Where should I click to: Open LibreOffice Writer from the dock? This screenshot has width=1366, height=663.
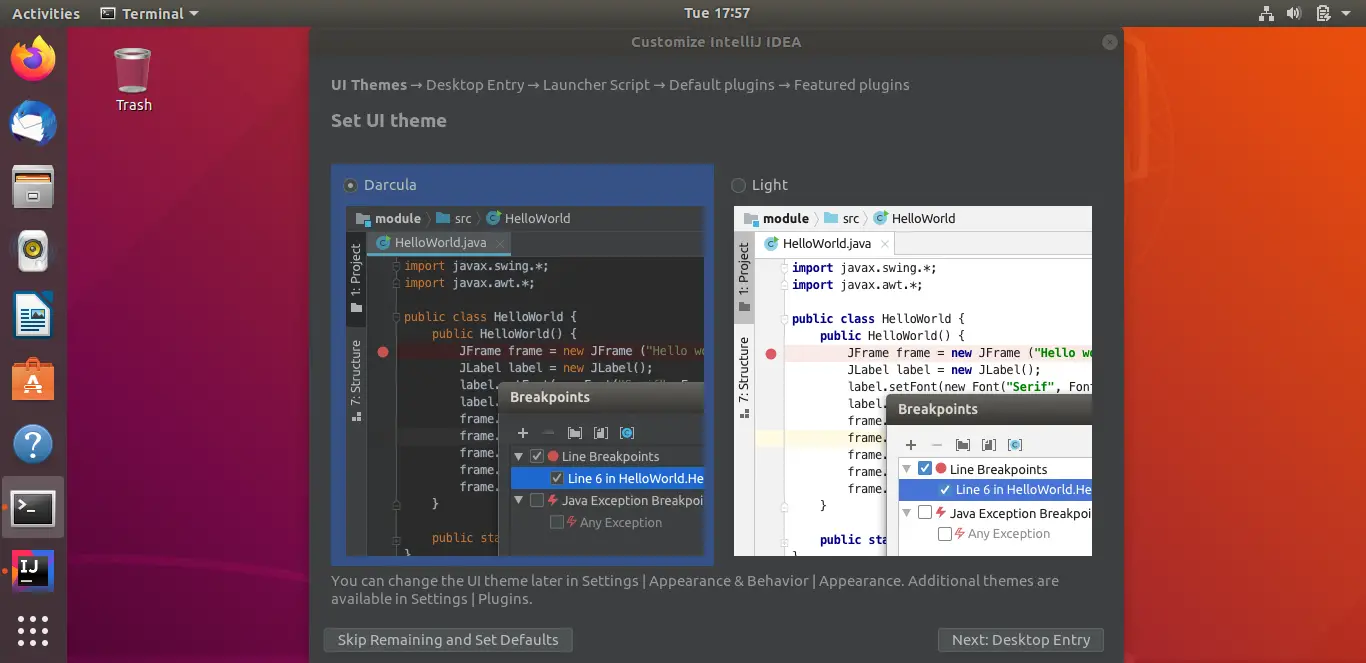tap(33, 316)
